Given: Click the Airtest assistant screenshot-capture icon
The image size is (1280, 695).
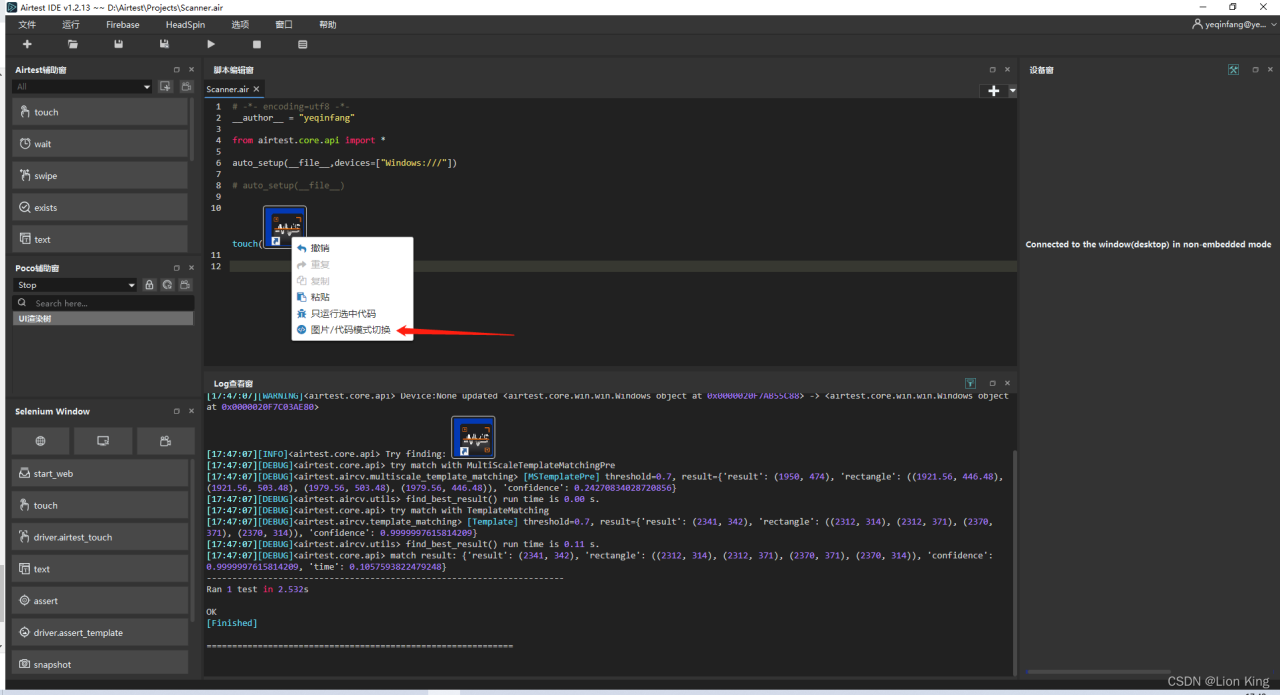Looking at the screenshot, I should click(166, 87).
